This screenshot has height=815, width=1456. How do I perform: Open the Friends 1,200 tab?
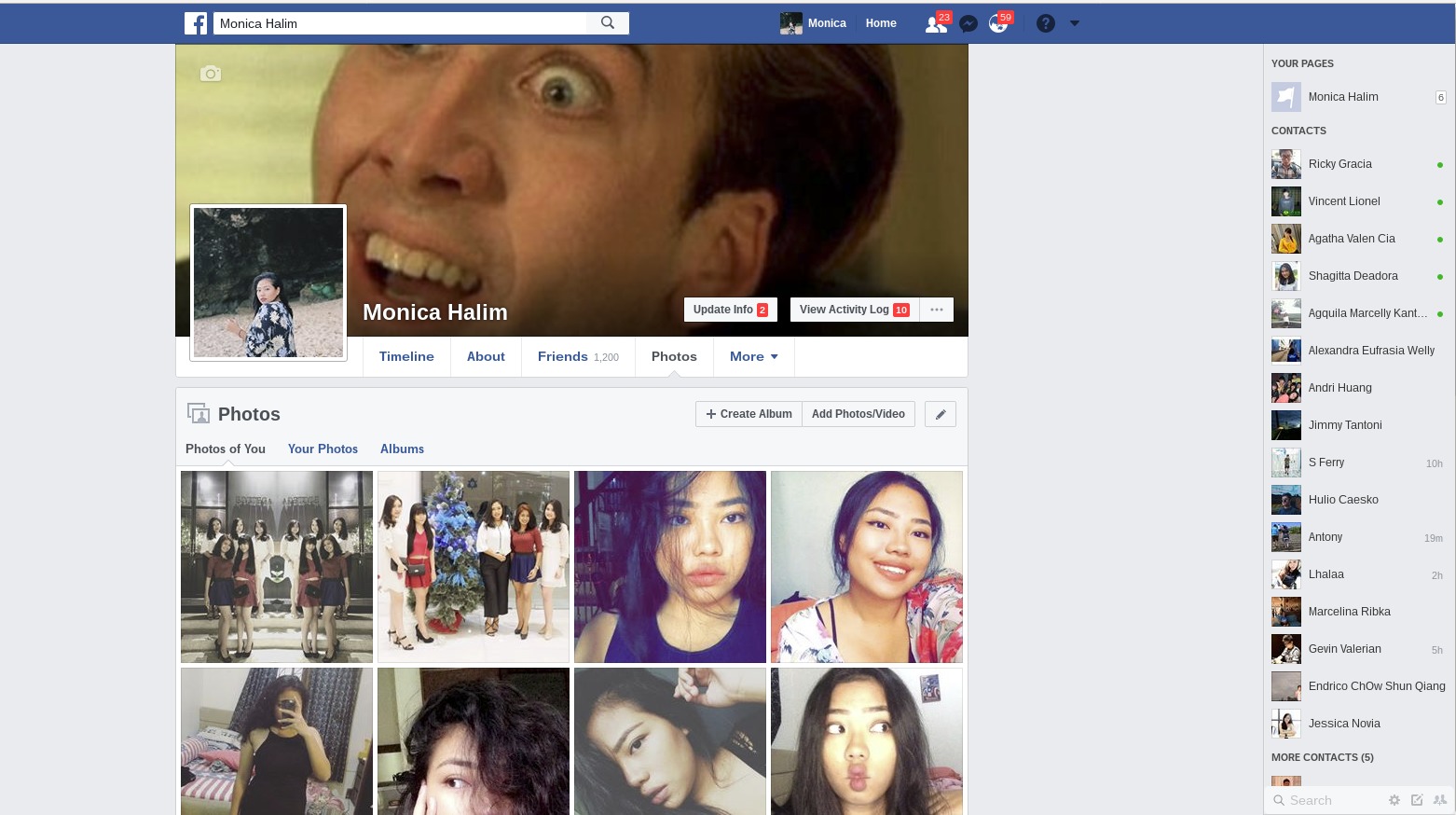578,356
